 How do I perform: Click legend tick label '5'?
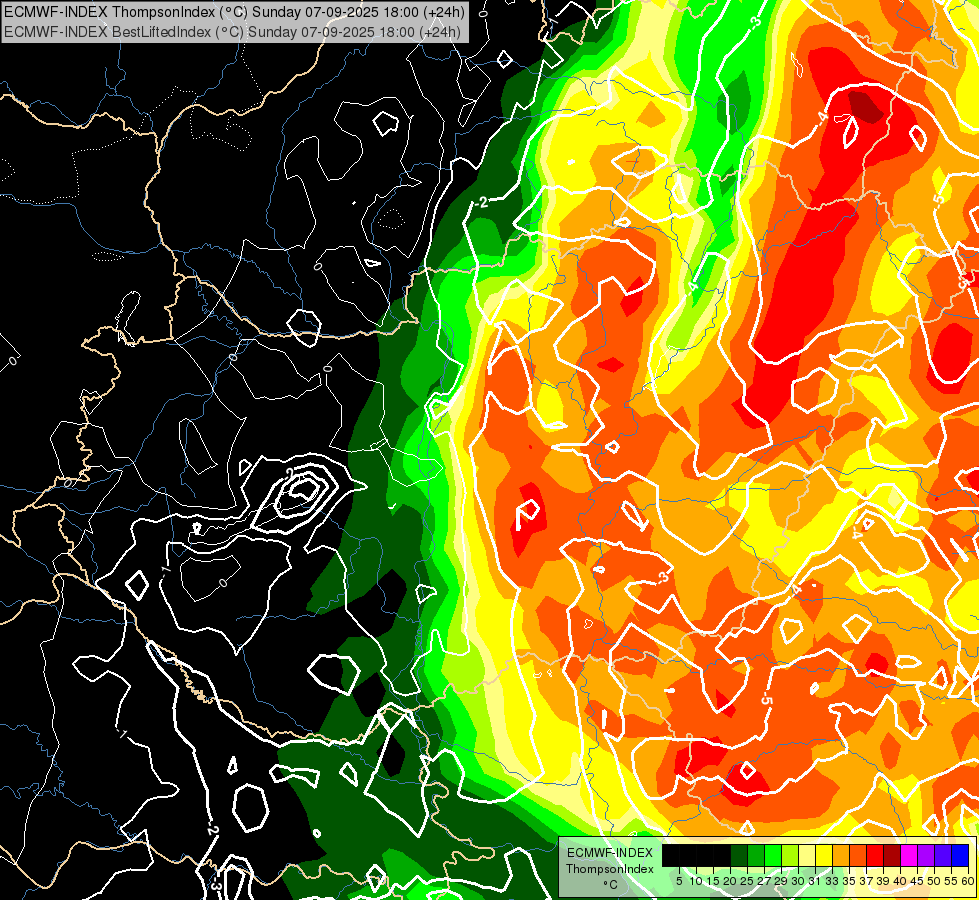click(679, 881)
